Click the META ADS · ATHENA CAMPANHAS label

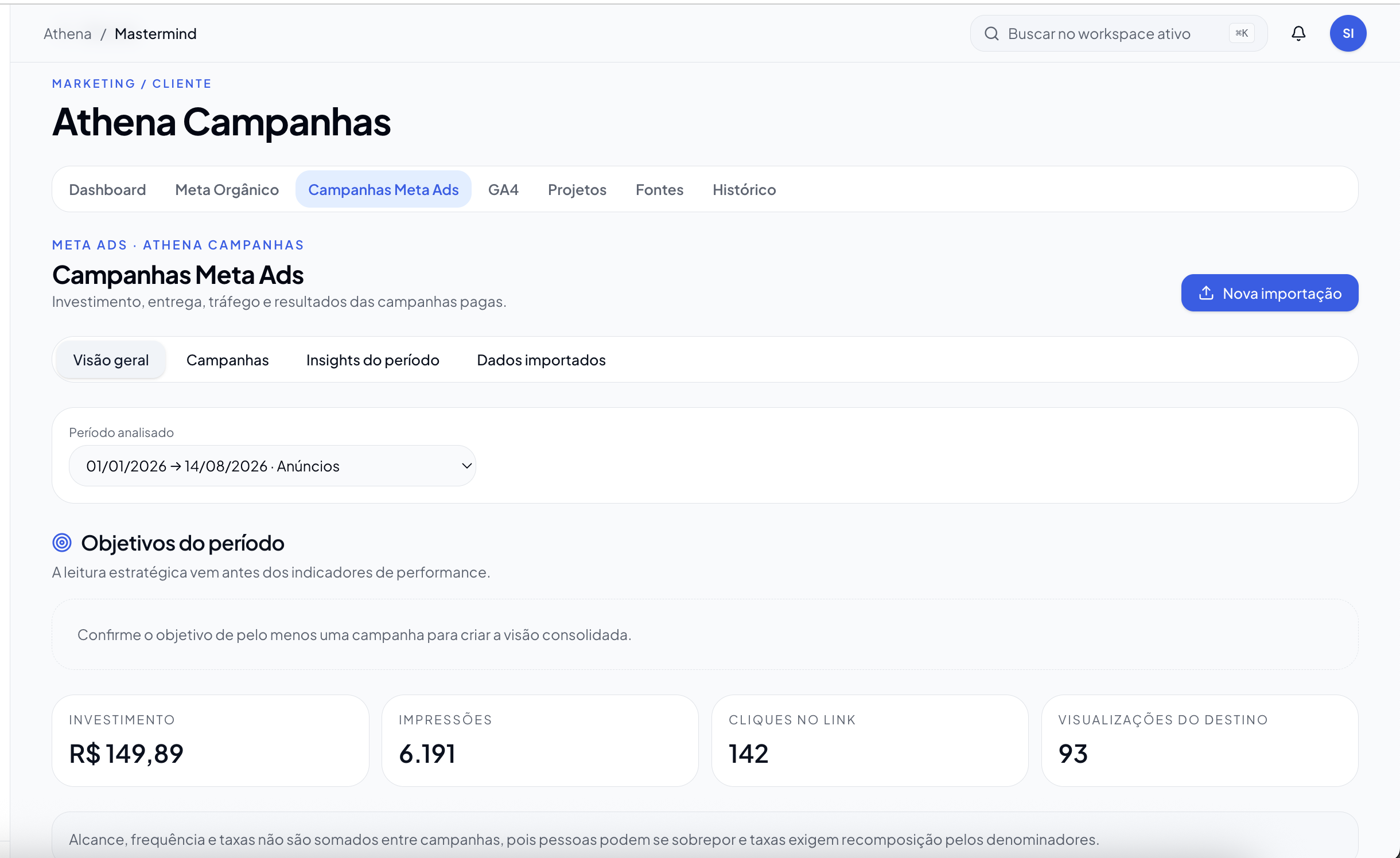178,245
